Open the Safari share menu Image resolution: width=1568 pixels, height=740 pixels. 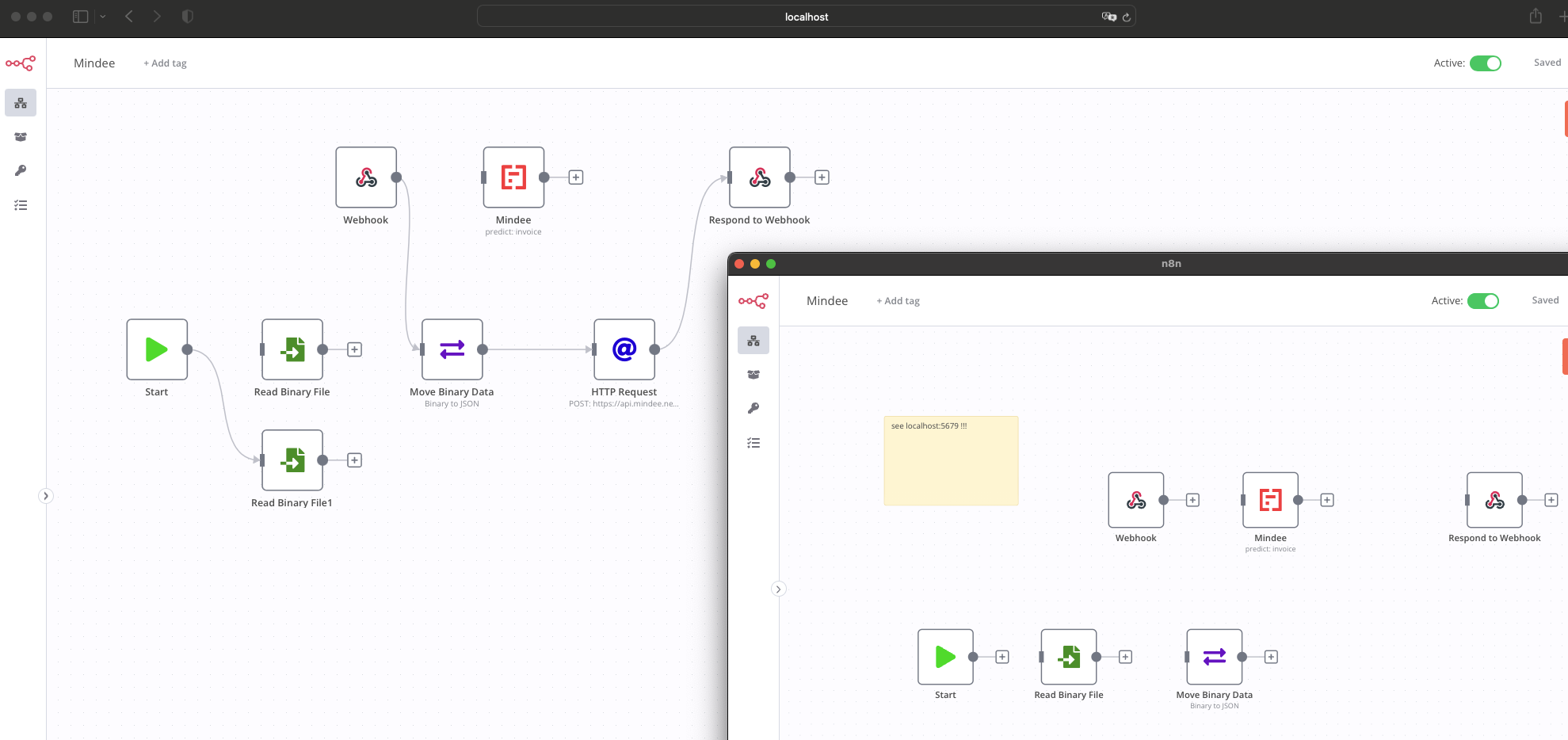pyautogui.click(x=1536, y=16)
